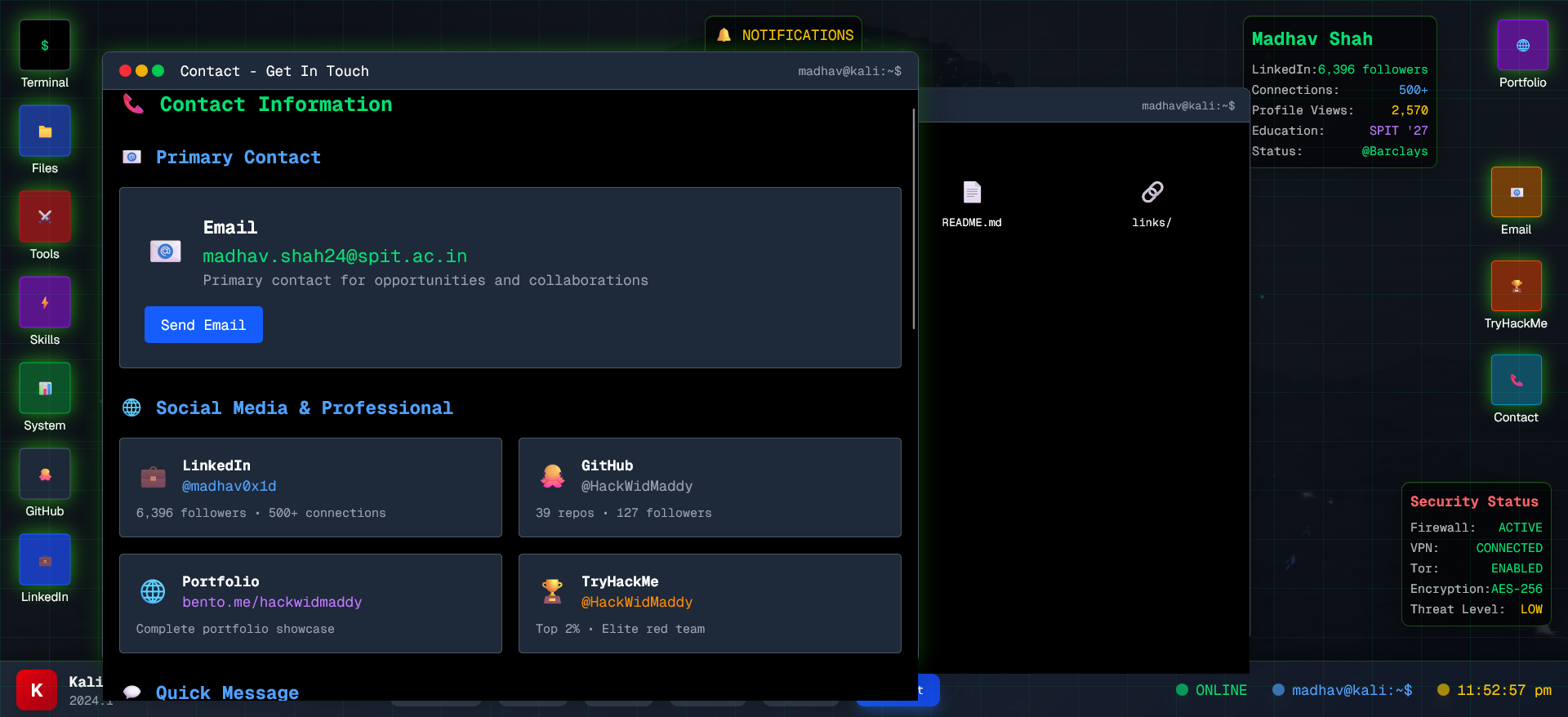Click the Kali start menu logo

click(37, 690)
